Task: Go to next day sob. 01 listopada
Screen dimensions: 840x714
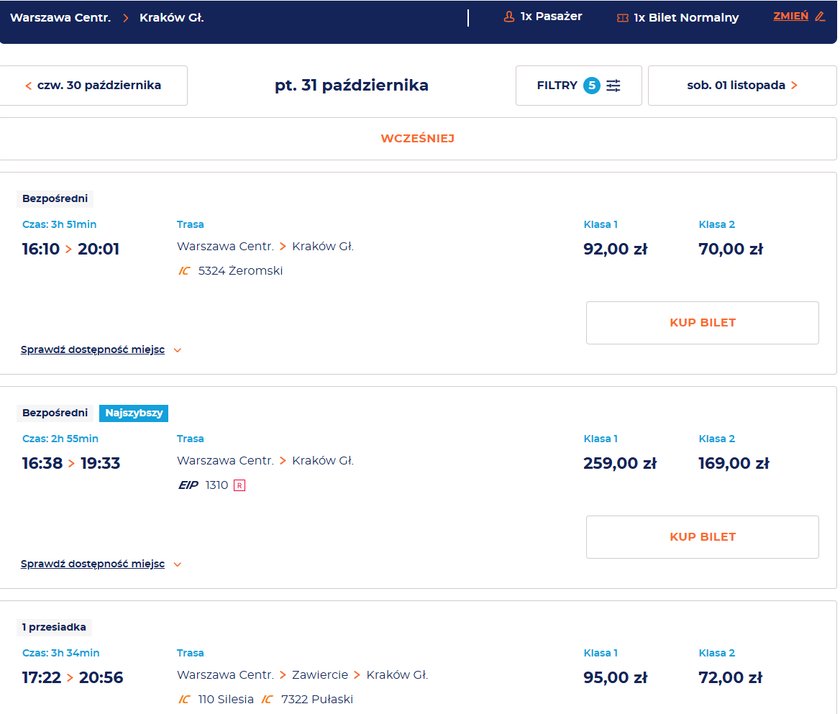Action: click(x=742, y=86)
